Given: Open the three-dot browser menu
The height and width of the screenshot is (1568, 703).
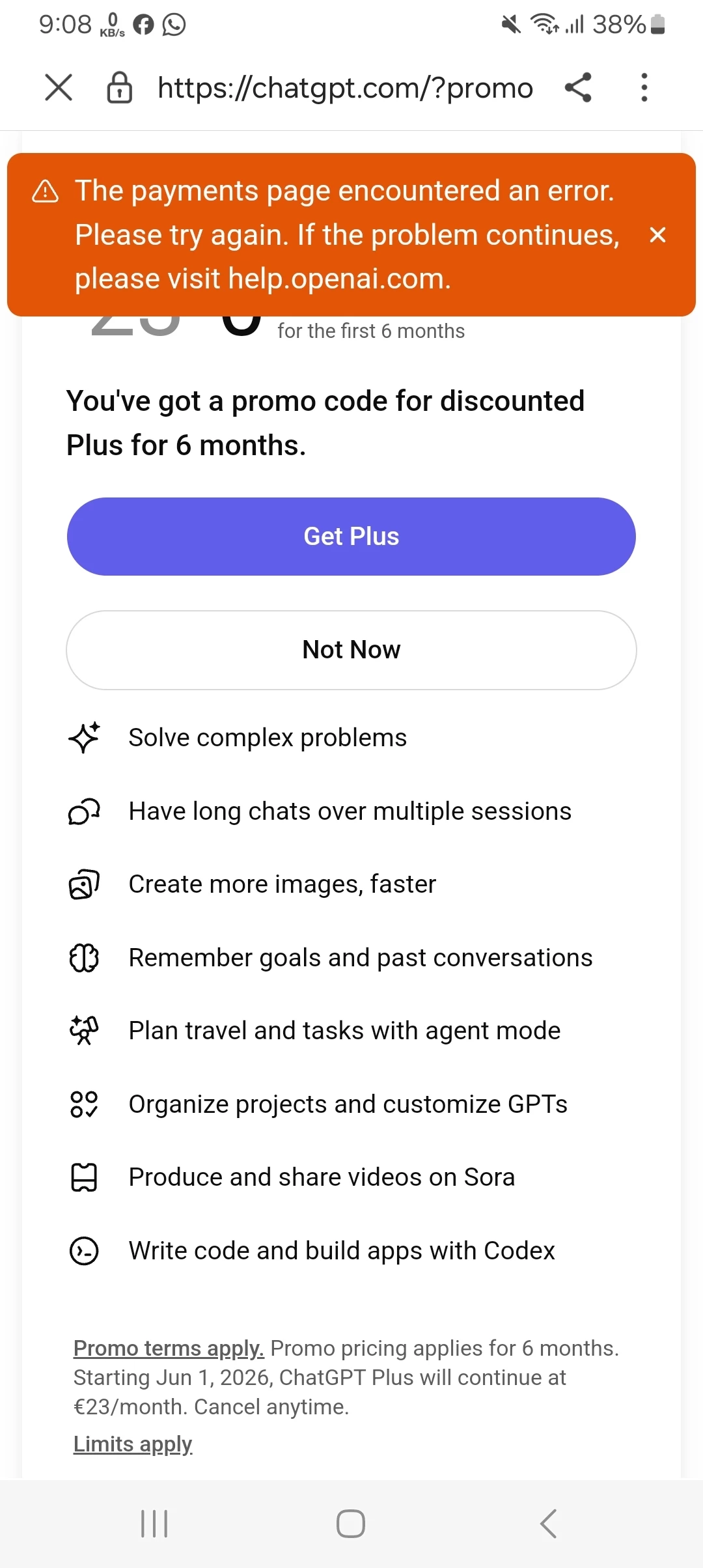Looking at the screenshot, I should pos(644,87).
